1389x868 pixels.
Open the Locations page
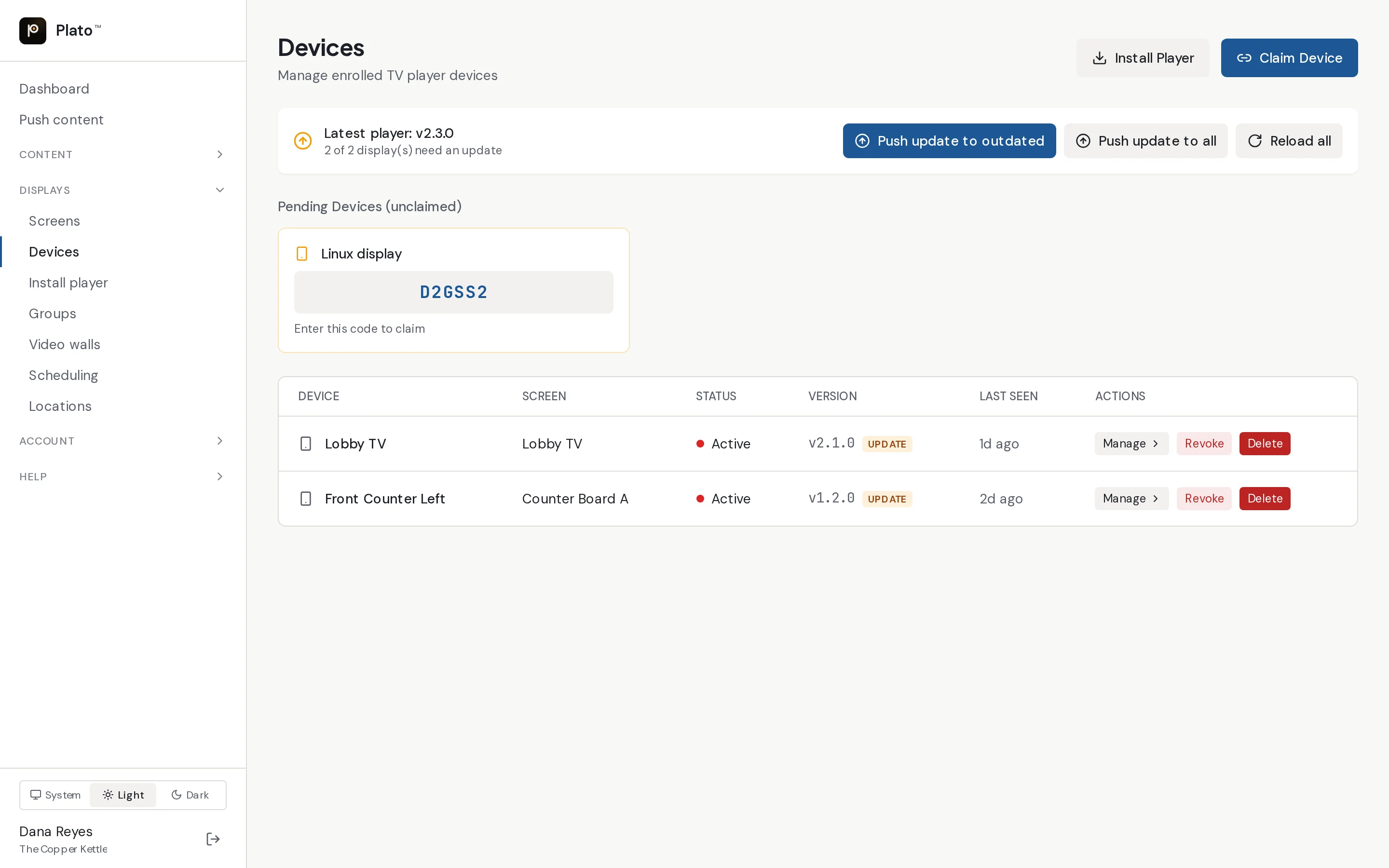coord(123,407)
